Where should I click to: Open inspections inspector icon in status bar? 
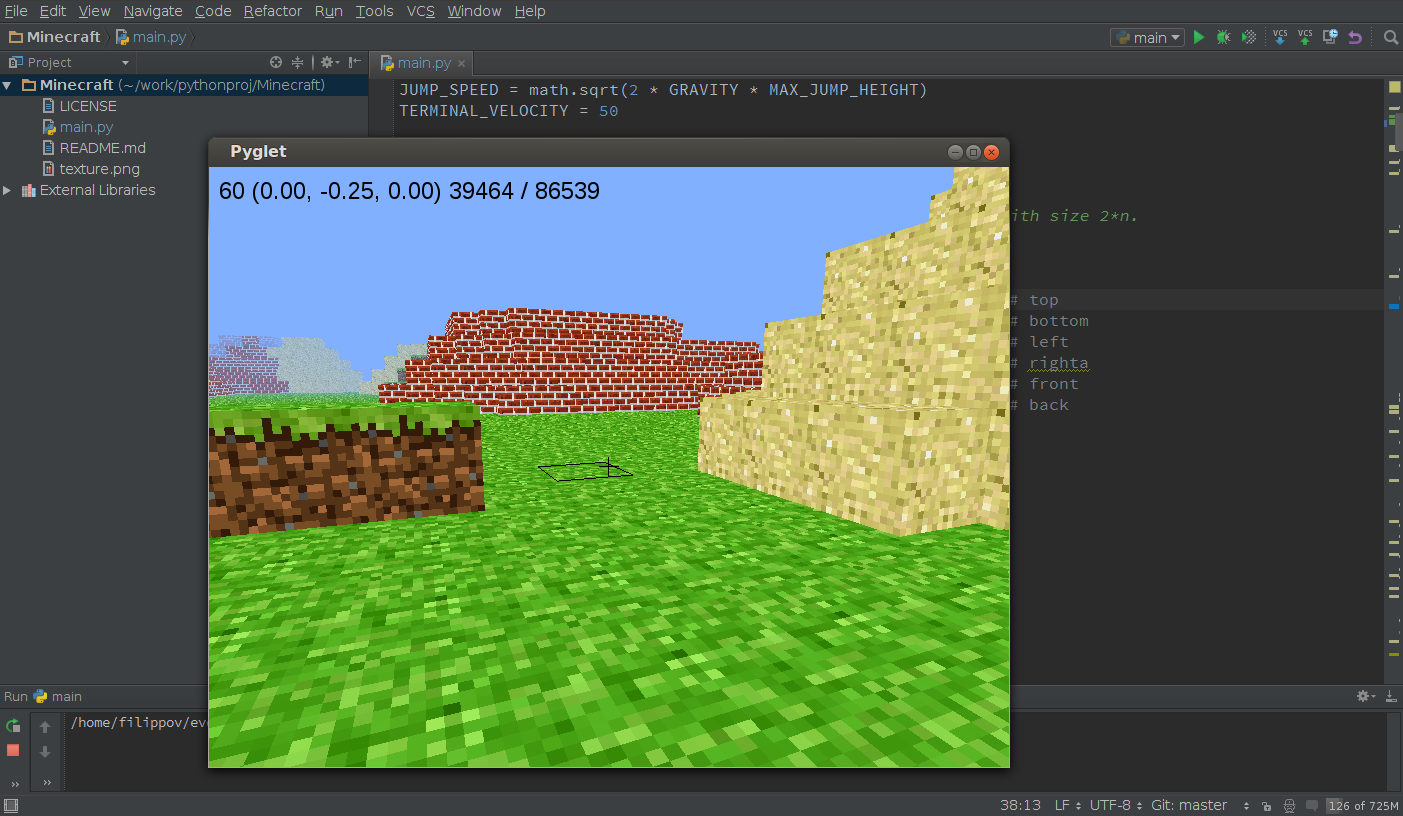1290,806
